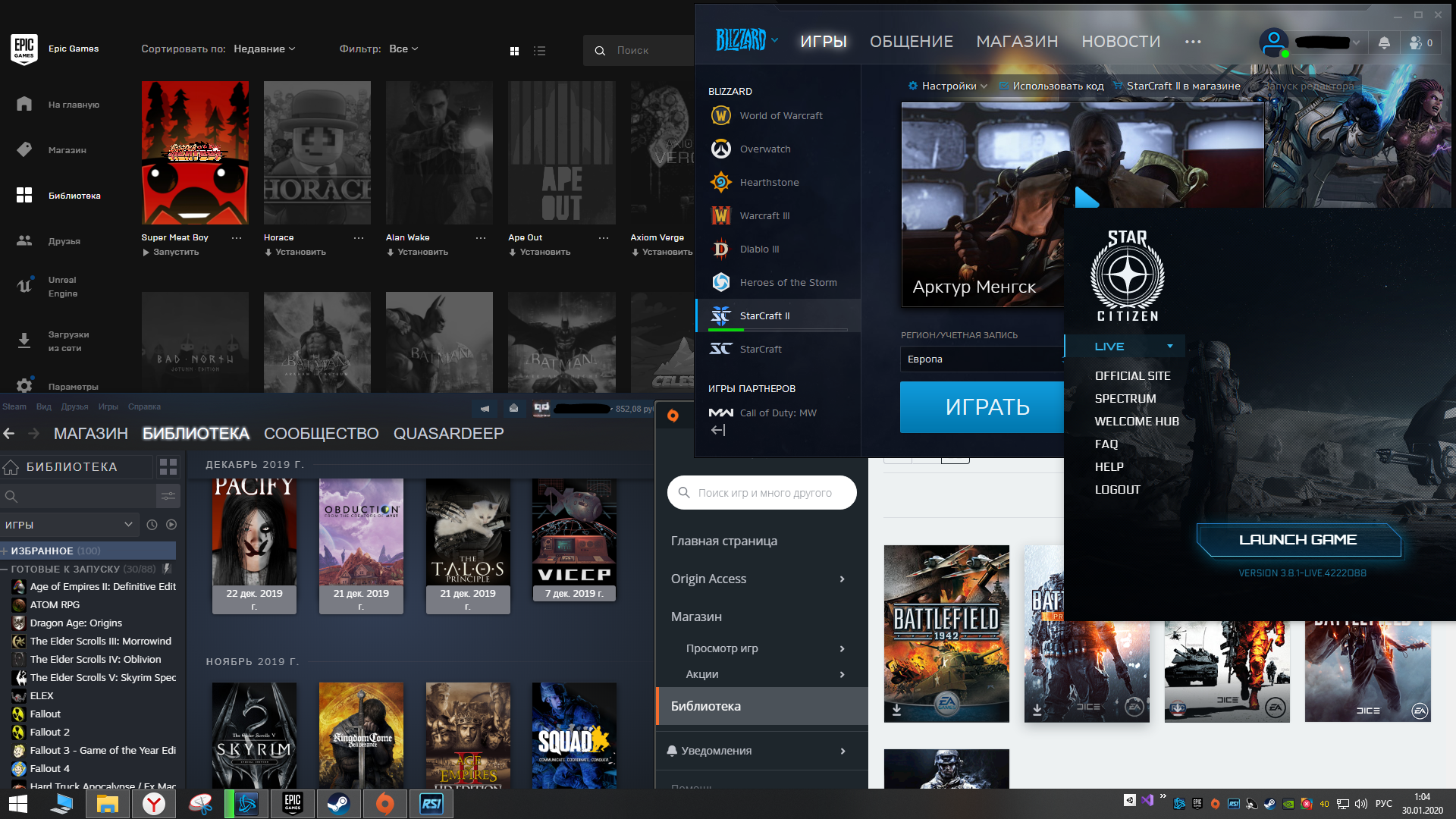Open Steam library advanced filter icon
The height and width of the screenshot is (819, 1456).
(x=168, y=496)
